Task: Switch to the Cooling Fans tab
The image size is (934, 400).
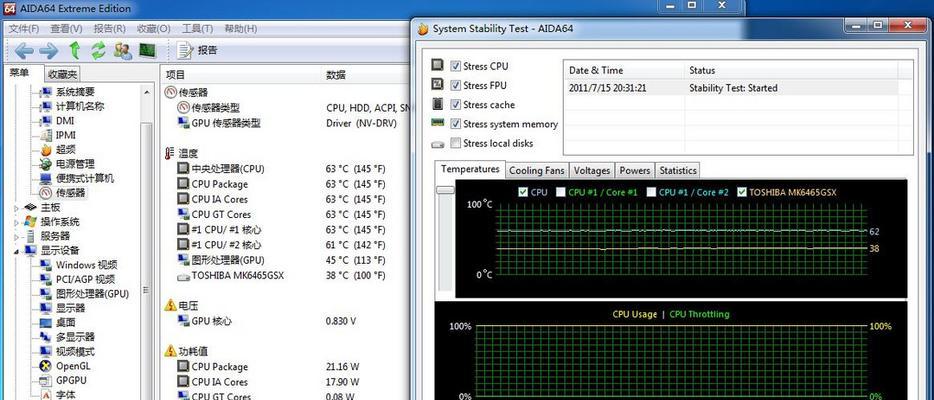Action: tap(537, 170)
